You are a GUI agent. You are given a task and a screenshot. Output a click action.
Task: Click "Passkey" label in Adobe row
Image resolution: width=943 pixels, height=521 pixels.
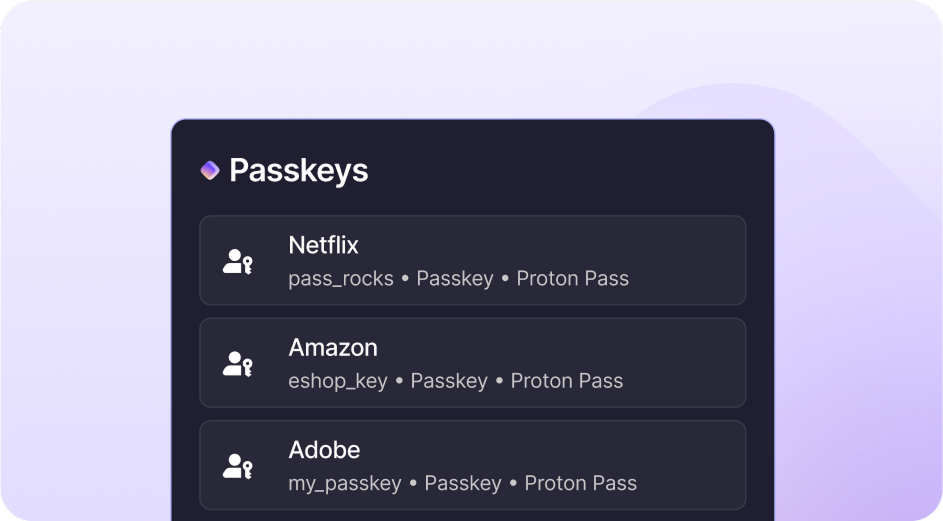(463, 483)
